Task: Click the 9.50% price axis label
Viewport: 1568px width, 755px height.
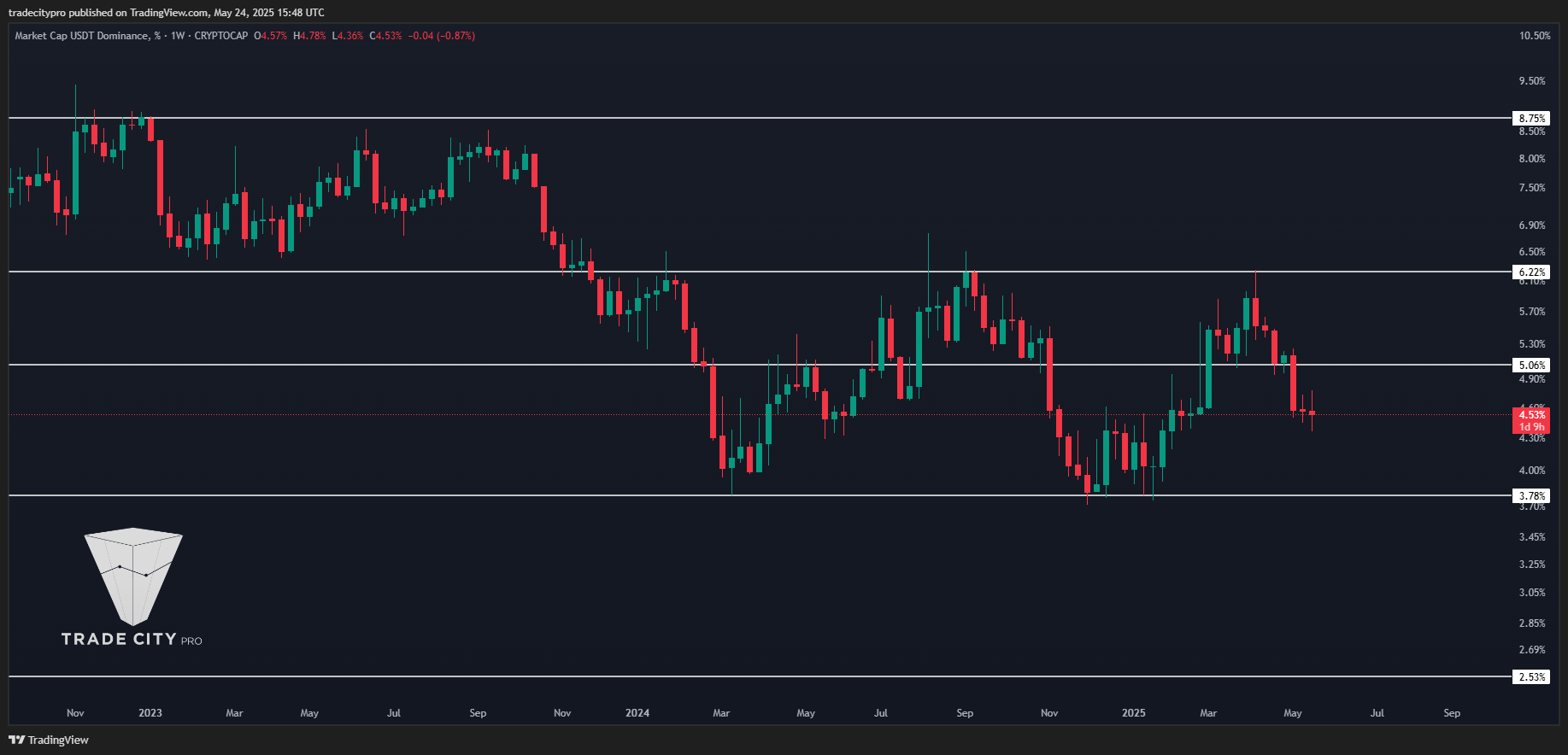Action: [1532, 81]
